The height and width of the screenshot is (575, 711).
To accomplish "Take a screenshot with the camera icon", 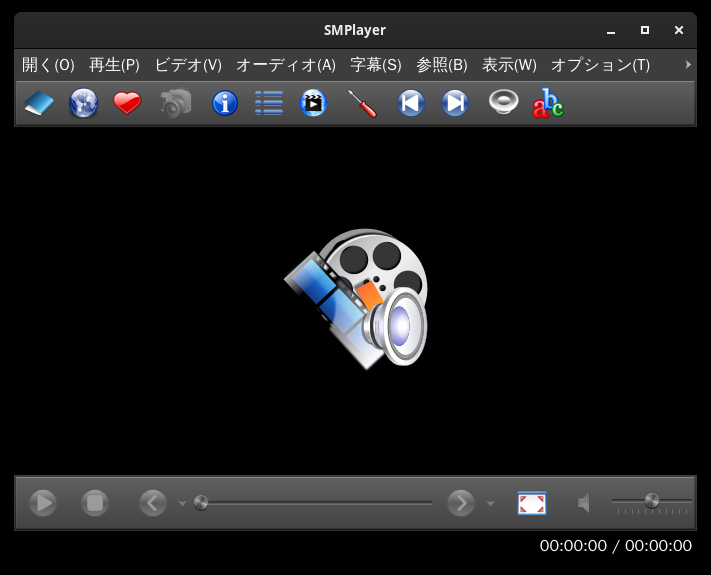I will point(176,103).
